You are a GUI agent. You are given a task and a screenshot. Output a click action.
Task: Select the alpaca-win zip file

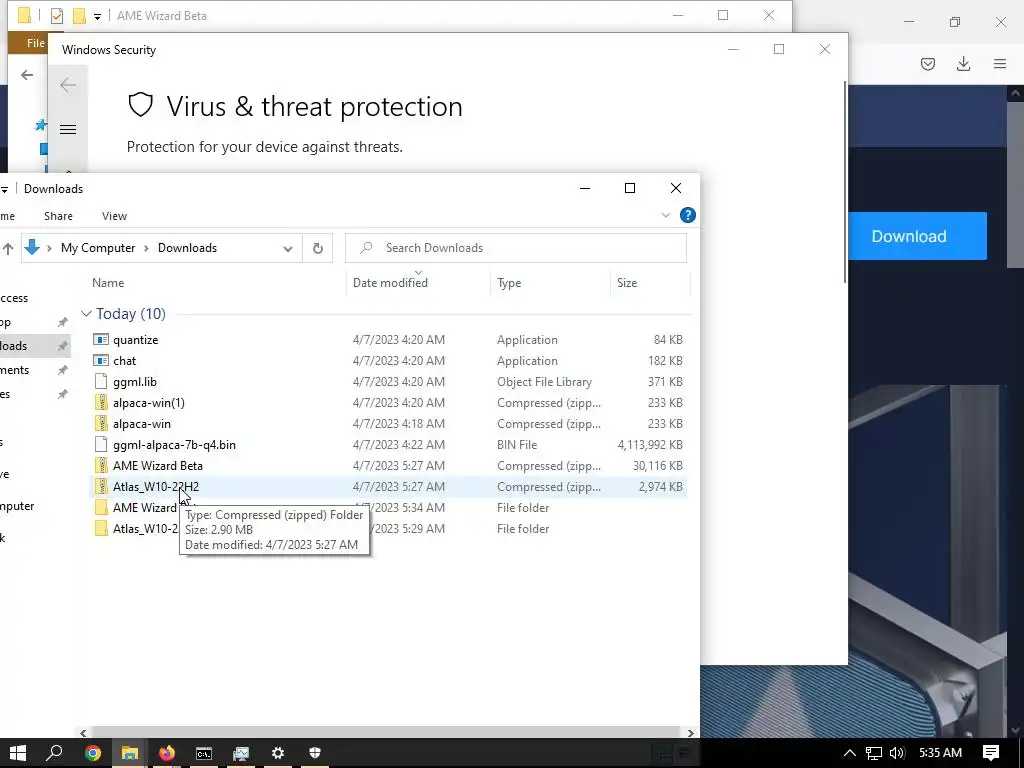(x=142, y=423)
